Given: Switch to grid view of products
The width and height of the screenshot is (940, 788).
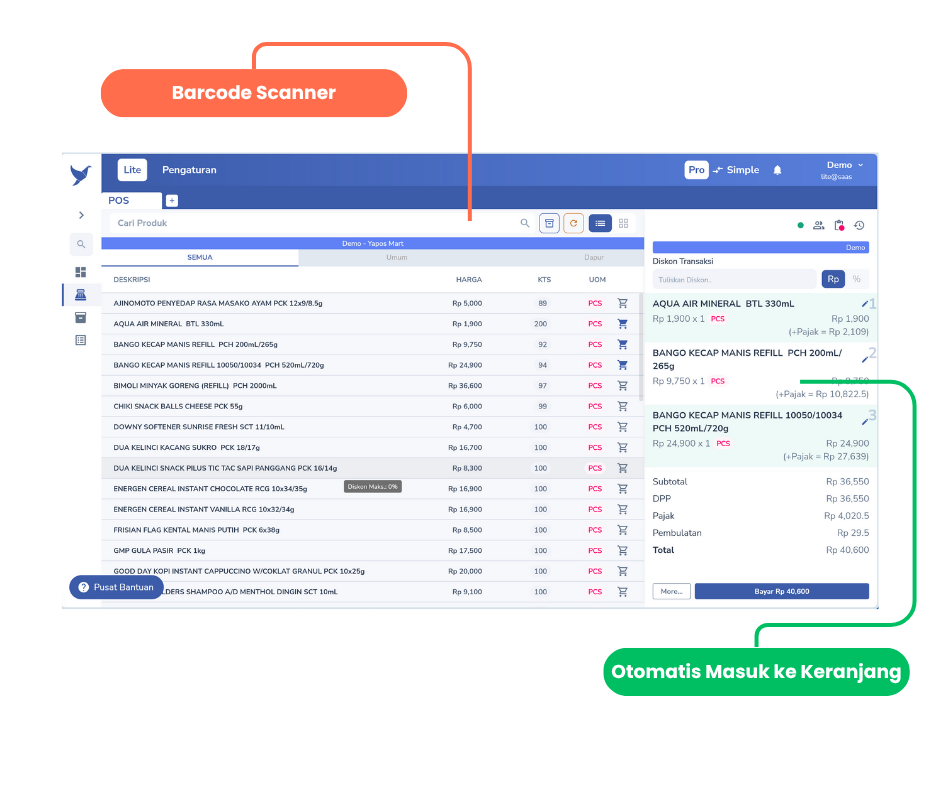Looking at the screenshot, I should [x=623, y=223].
